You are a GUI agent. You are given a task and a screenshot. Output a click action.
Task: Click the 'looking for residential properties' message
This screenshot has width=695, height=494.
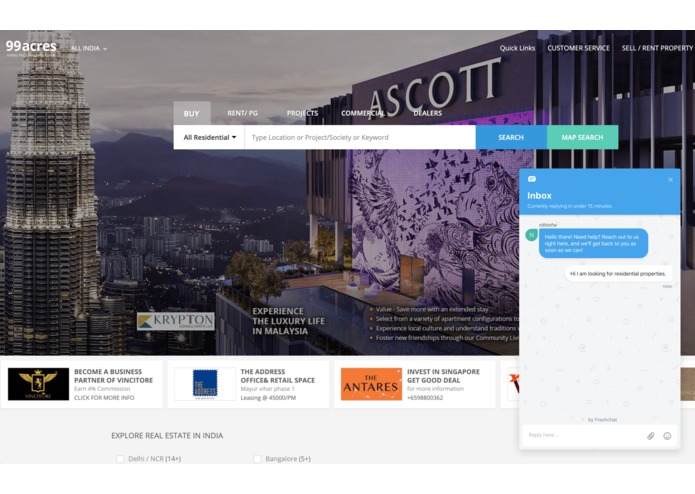618,274
